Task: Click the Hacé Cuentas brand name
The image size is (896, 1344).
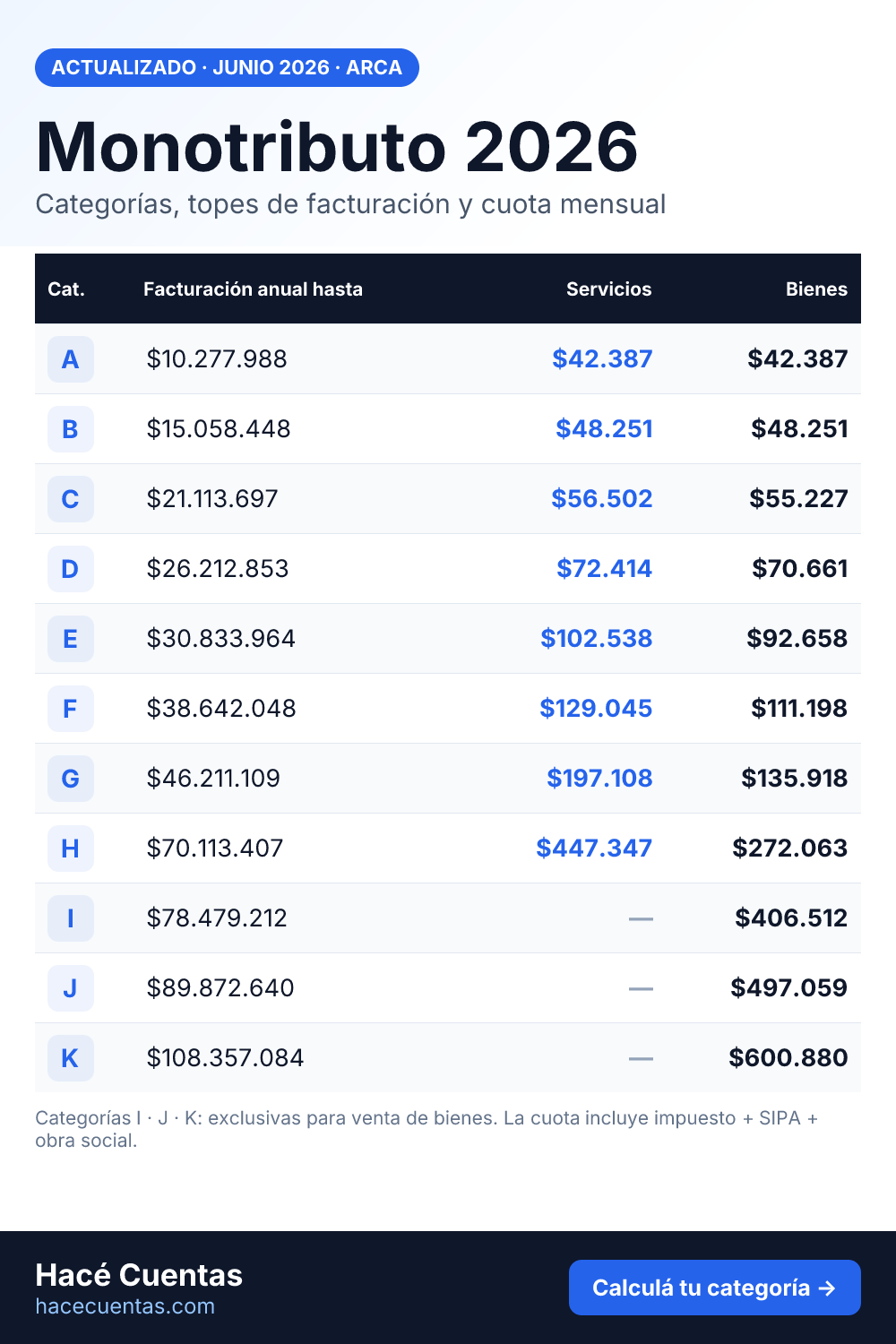Action: point(139,1275)
